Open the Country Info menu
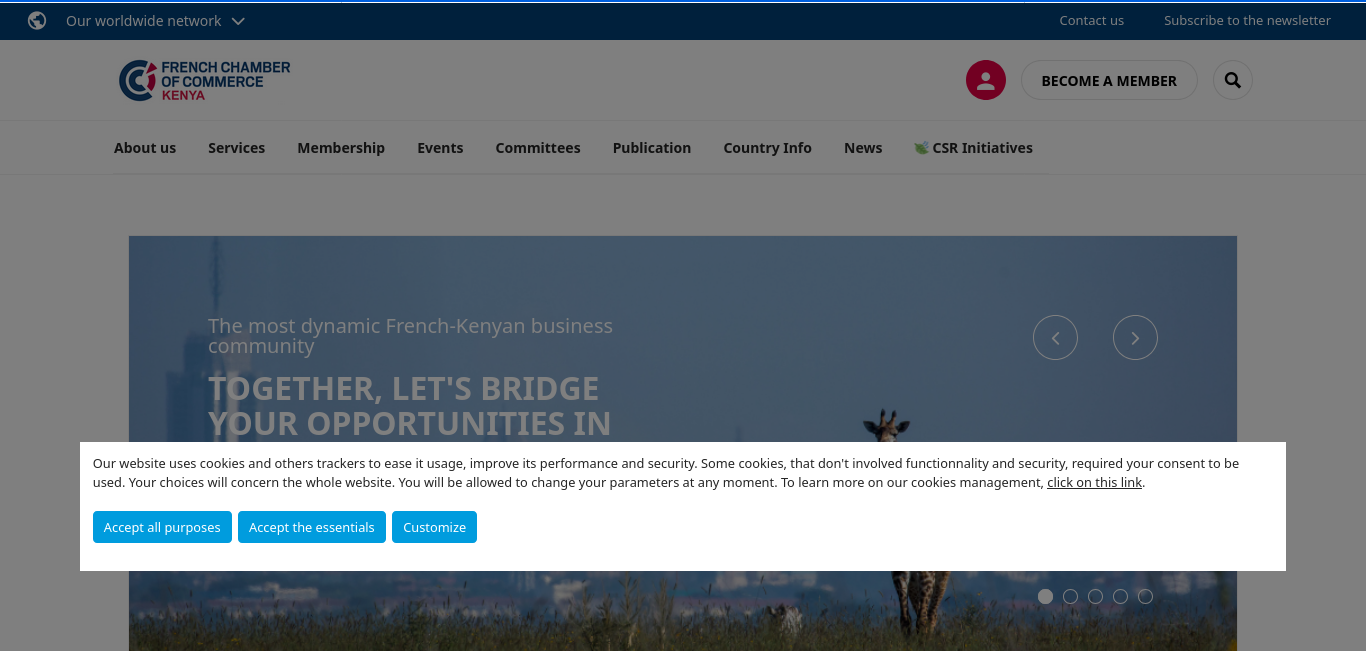Viewport: 1366px width, 651px height. tap(767, 148)
